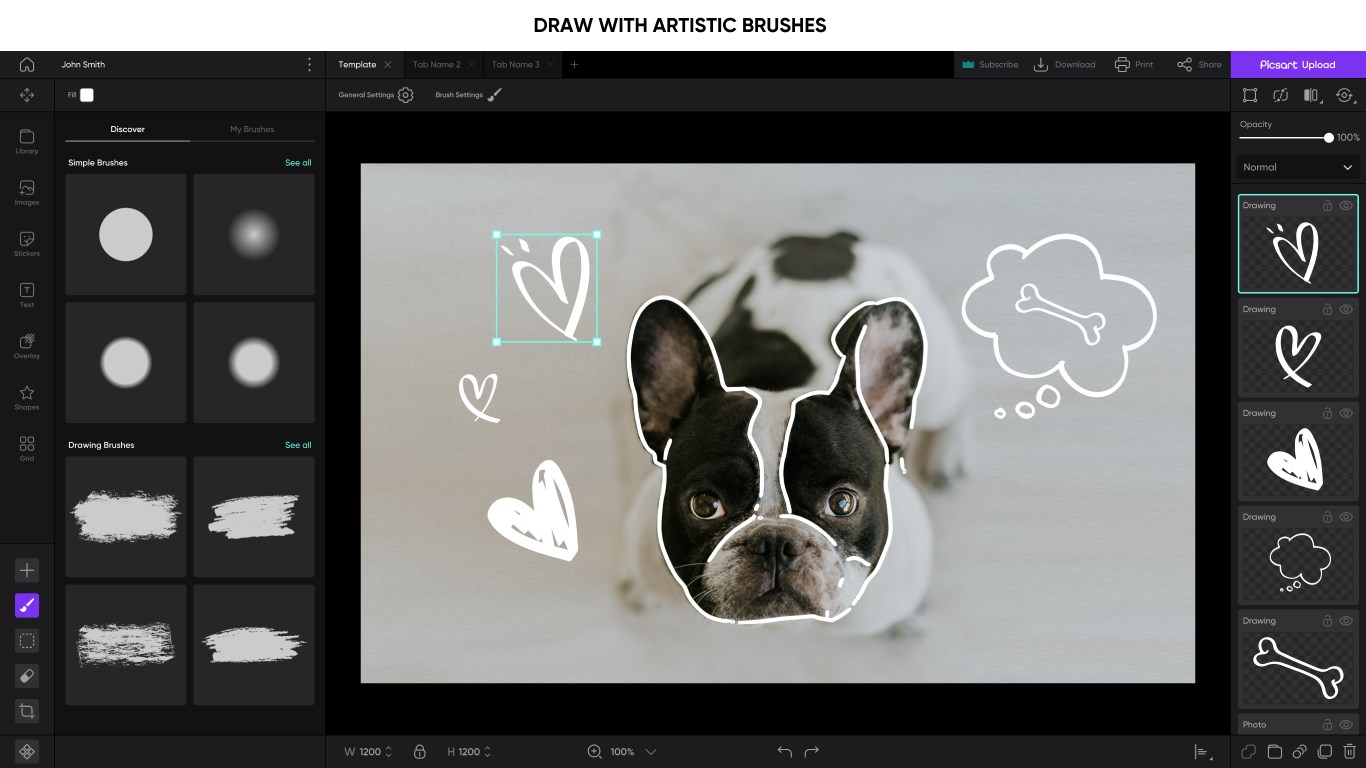Open the Shapes panel
This screenshot has width=1366, height=768.
click(27, 397)
